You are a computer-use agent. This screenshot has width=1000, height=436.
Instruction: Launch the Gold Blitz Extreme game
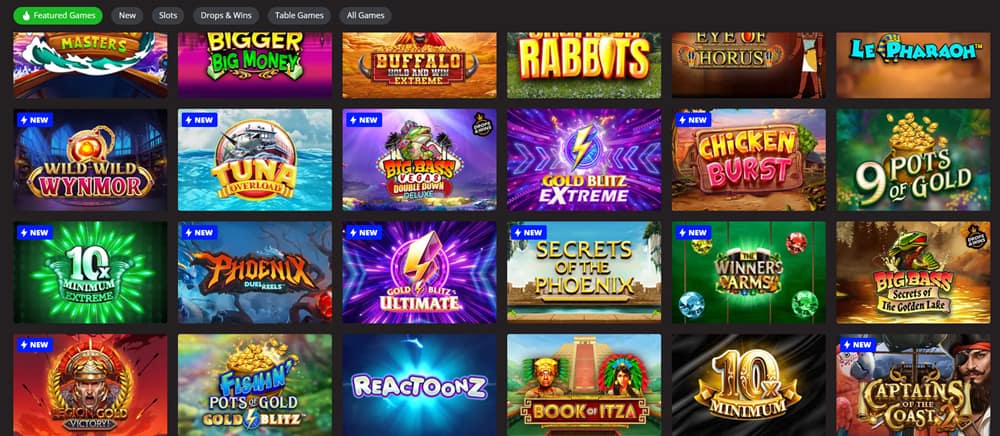point(584,160)
